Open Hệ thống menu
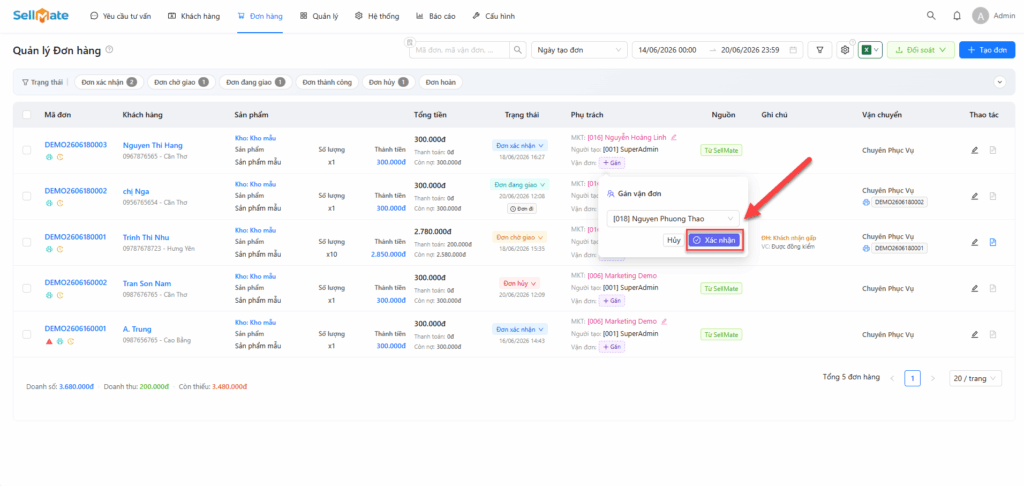This screenshot has height=486, width=1024. 377,16
